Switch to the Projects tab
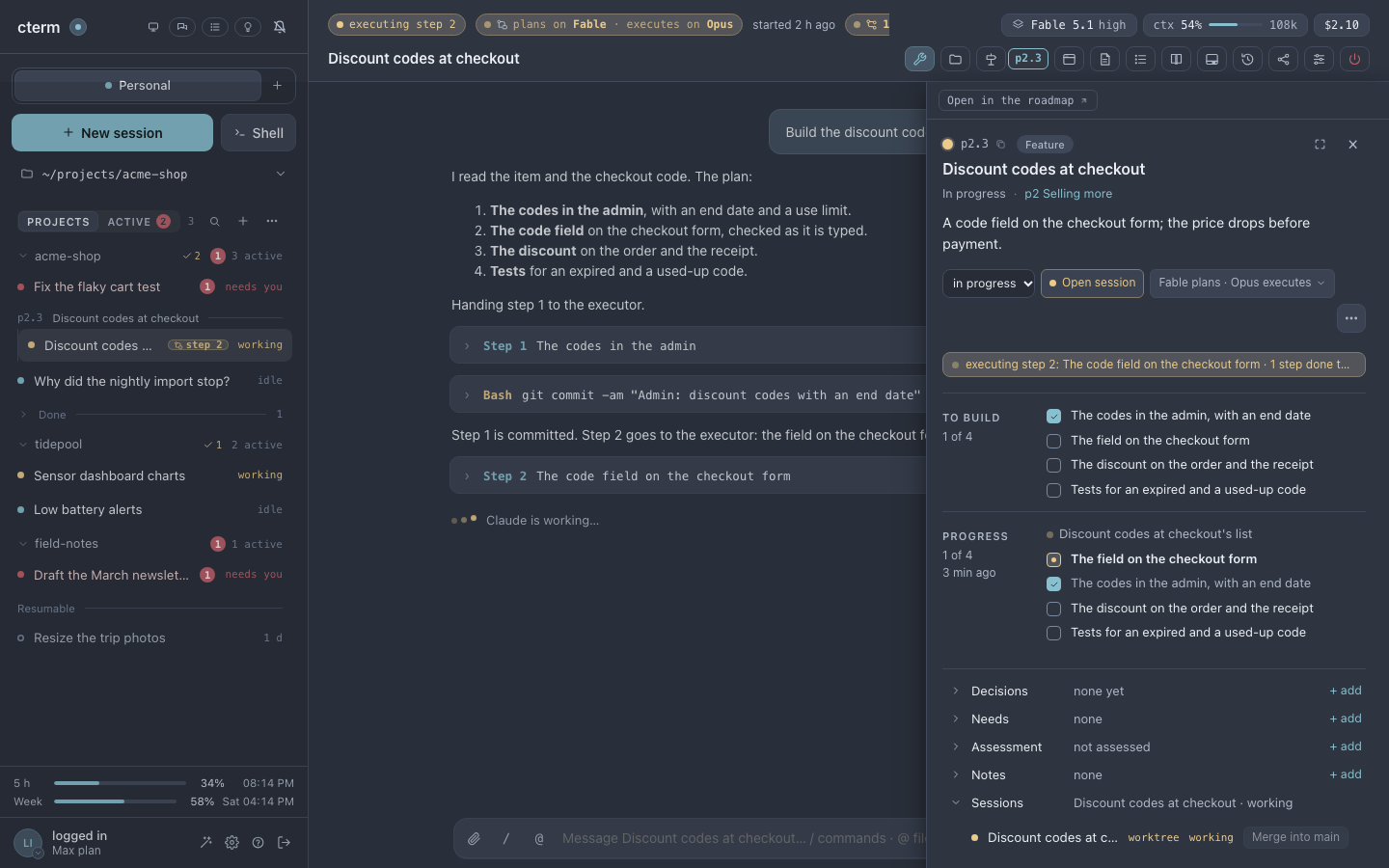Viewport: 1389px width, 868px height. 58,222
